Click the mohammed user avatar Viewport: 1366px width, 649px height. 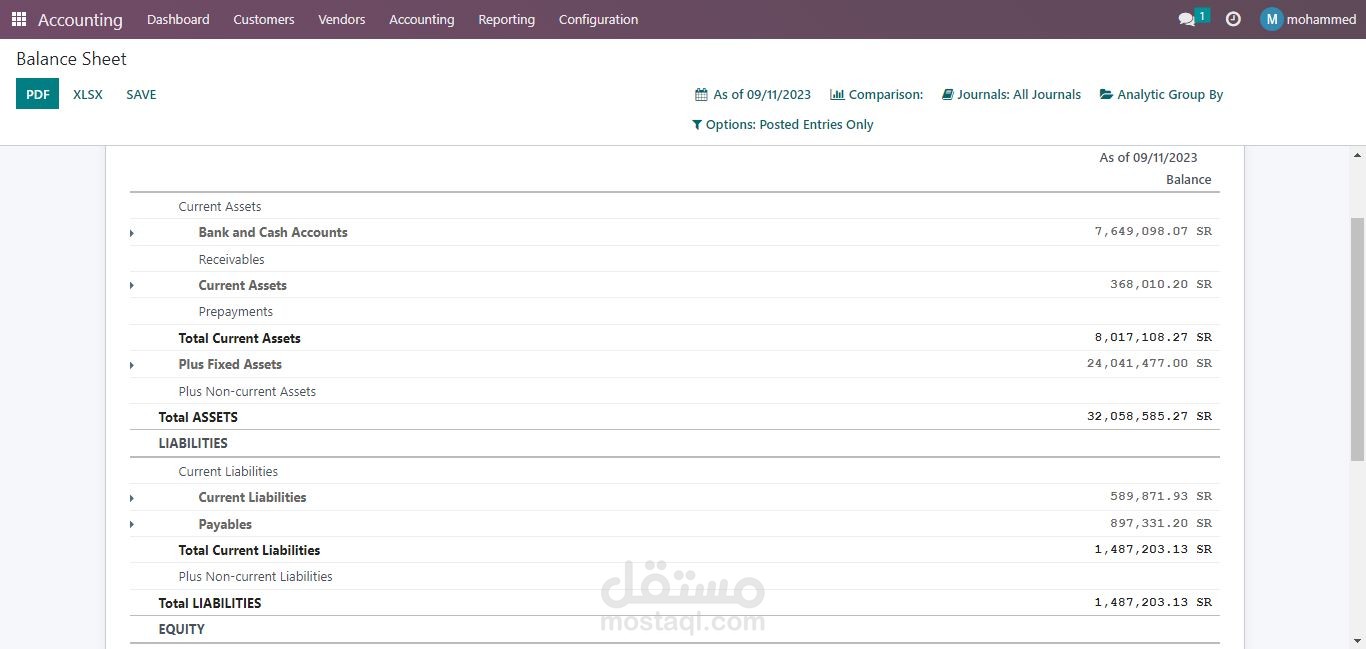(1271, 19)
